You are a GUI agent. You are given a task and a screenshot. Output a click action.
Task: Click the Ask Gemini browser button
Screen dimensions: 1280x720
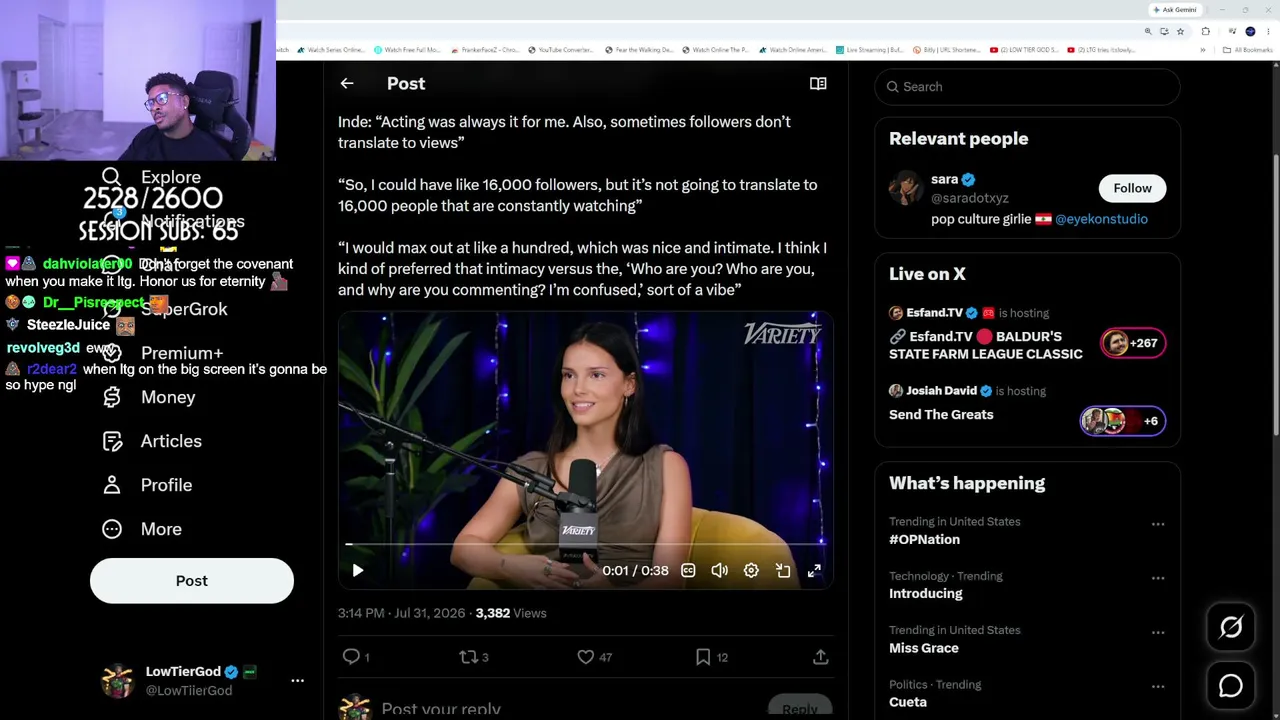click(x=1174, y=10)
